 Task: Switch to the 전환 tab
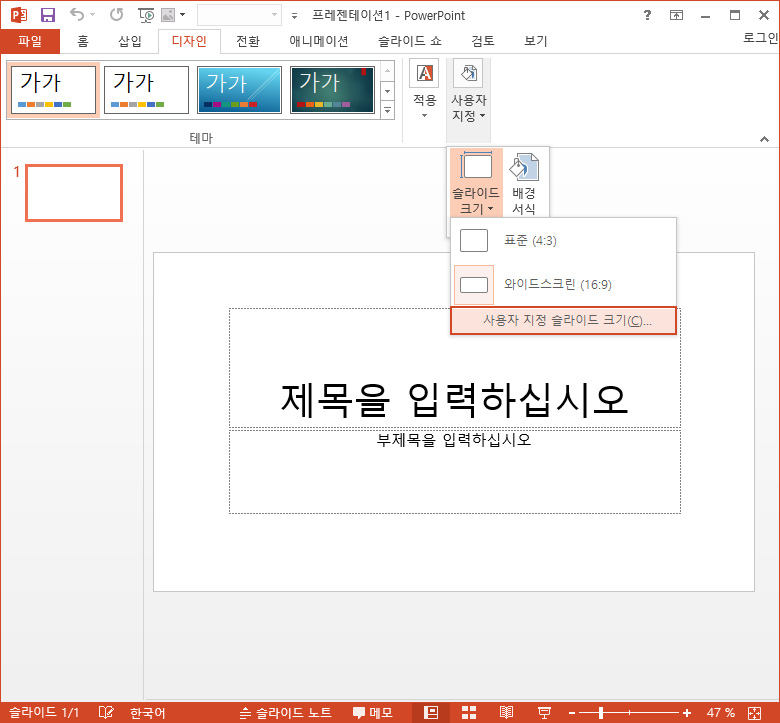tap(248, 41)
